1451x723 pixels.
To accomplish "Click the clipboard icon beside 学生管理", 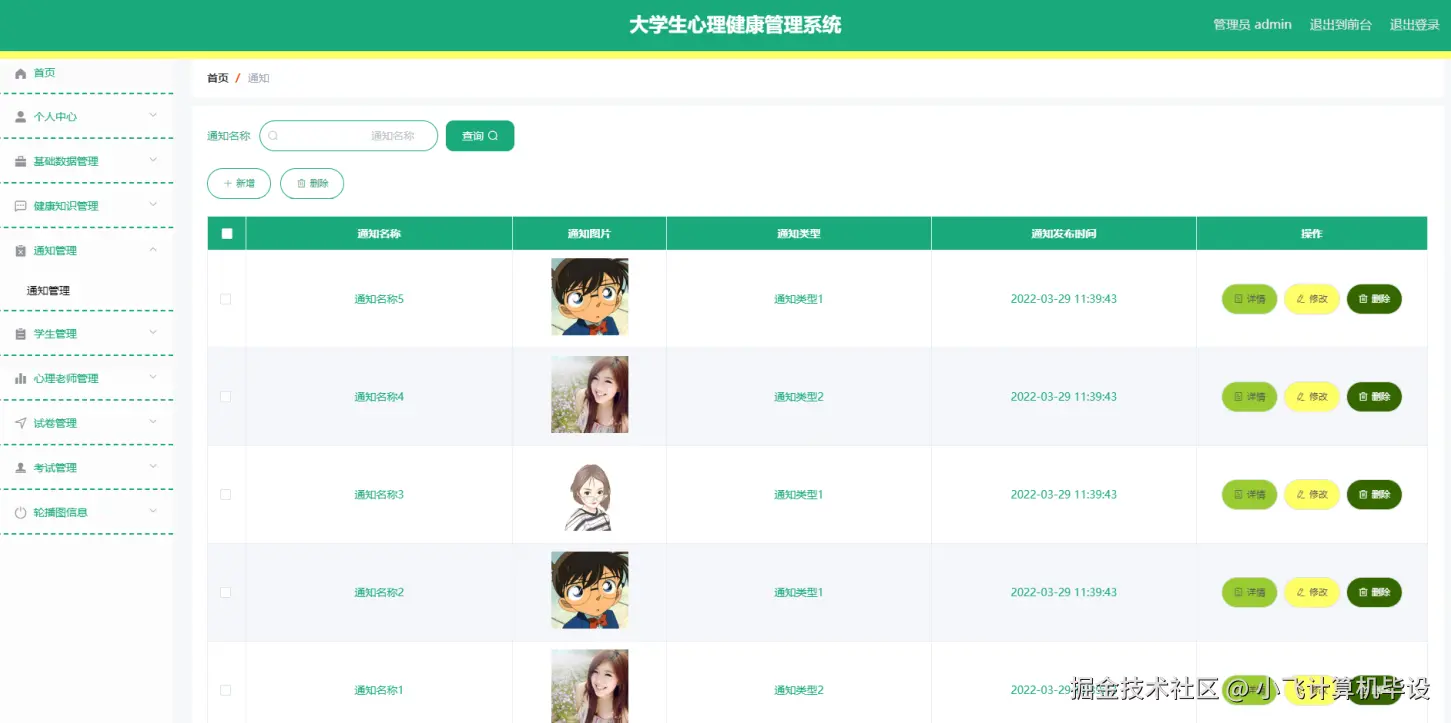I will [x=20, y=334].
